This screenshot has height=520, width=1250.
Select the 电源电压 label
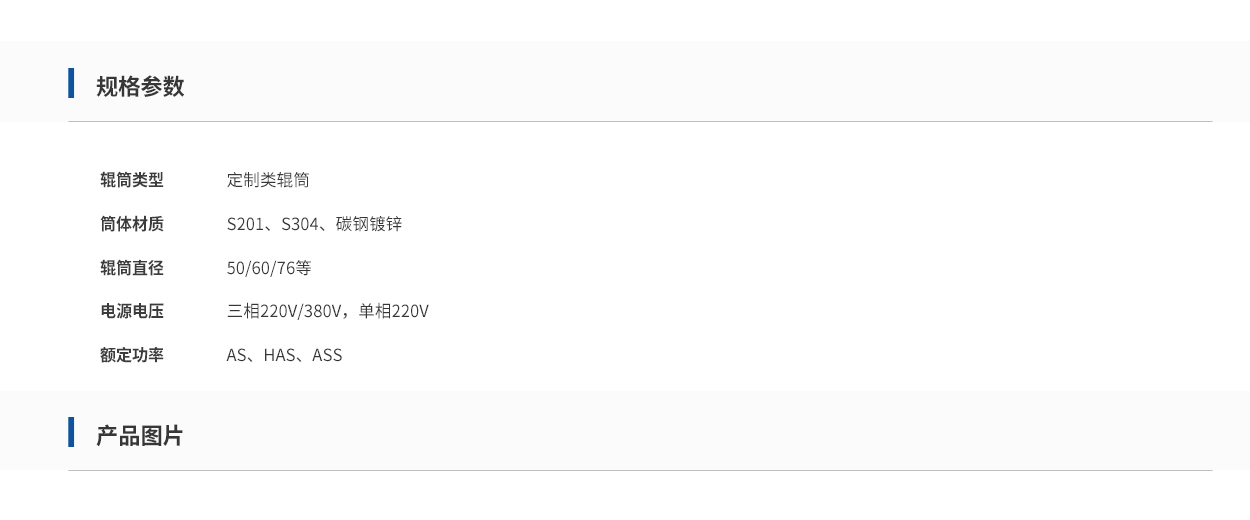click(x=131, y=311)
